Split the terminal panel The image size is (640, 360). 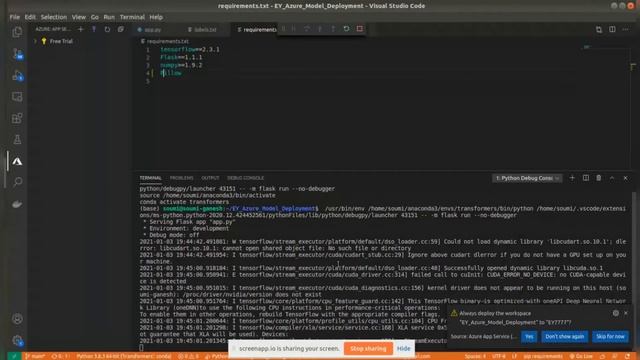(x=586, y=178)
